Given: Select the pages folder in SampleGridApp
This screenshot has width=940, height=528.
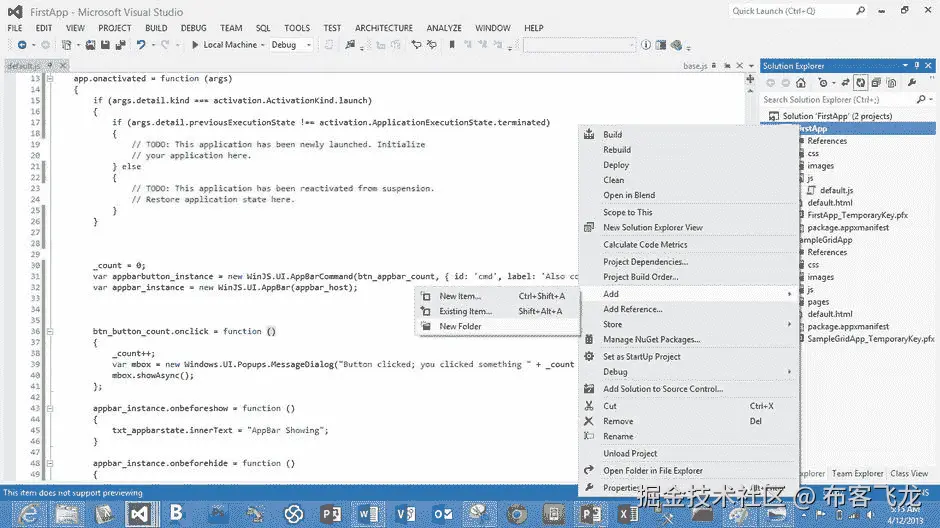Looking at the screenshot, I should coord(818,302).
